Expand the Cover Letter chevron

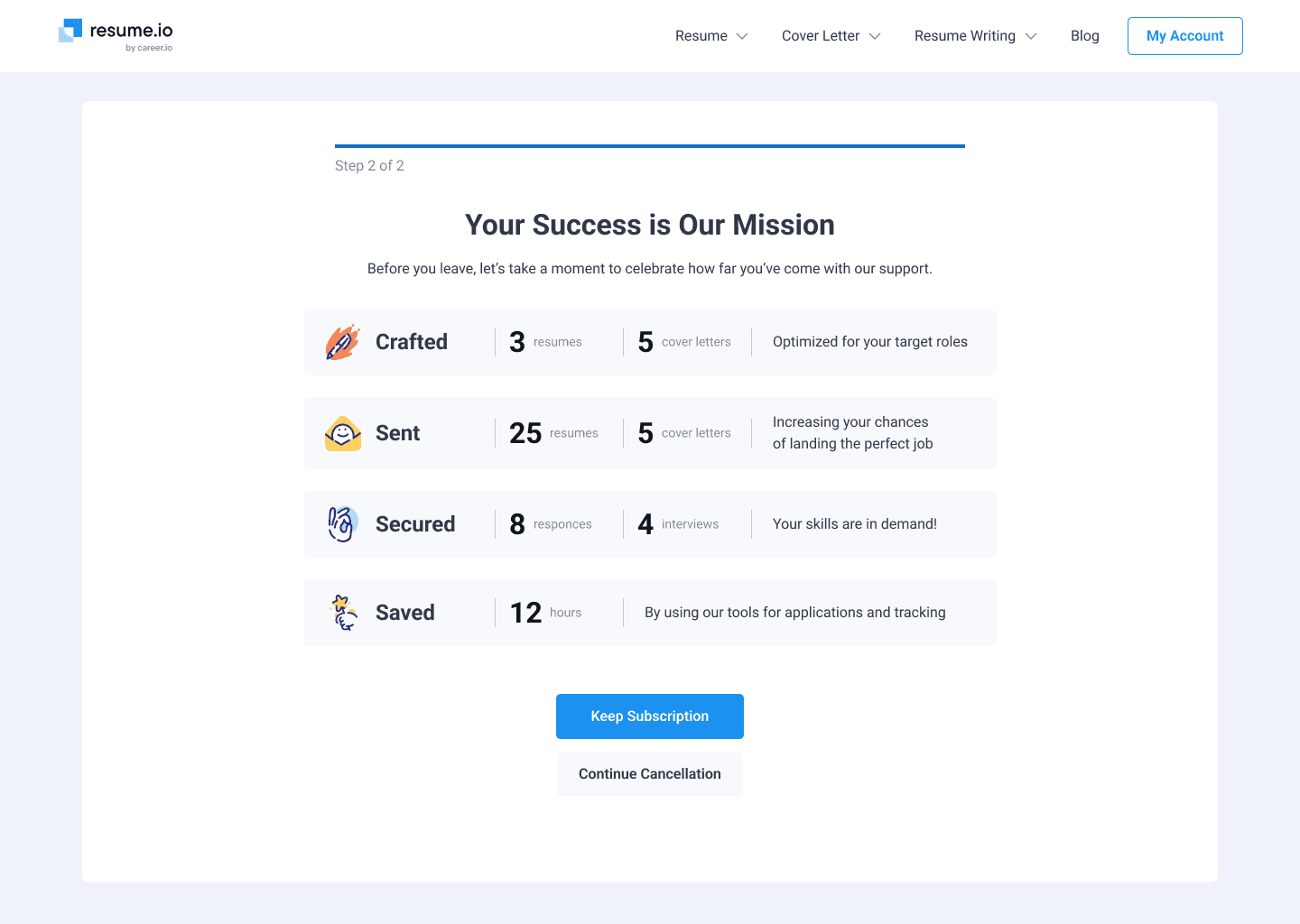[x=875, y=36]
